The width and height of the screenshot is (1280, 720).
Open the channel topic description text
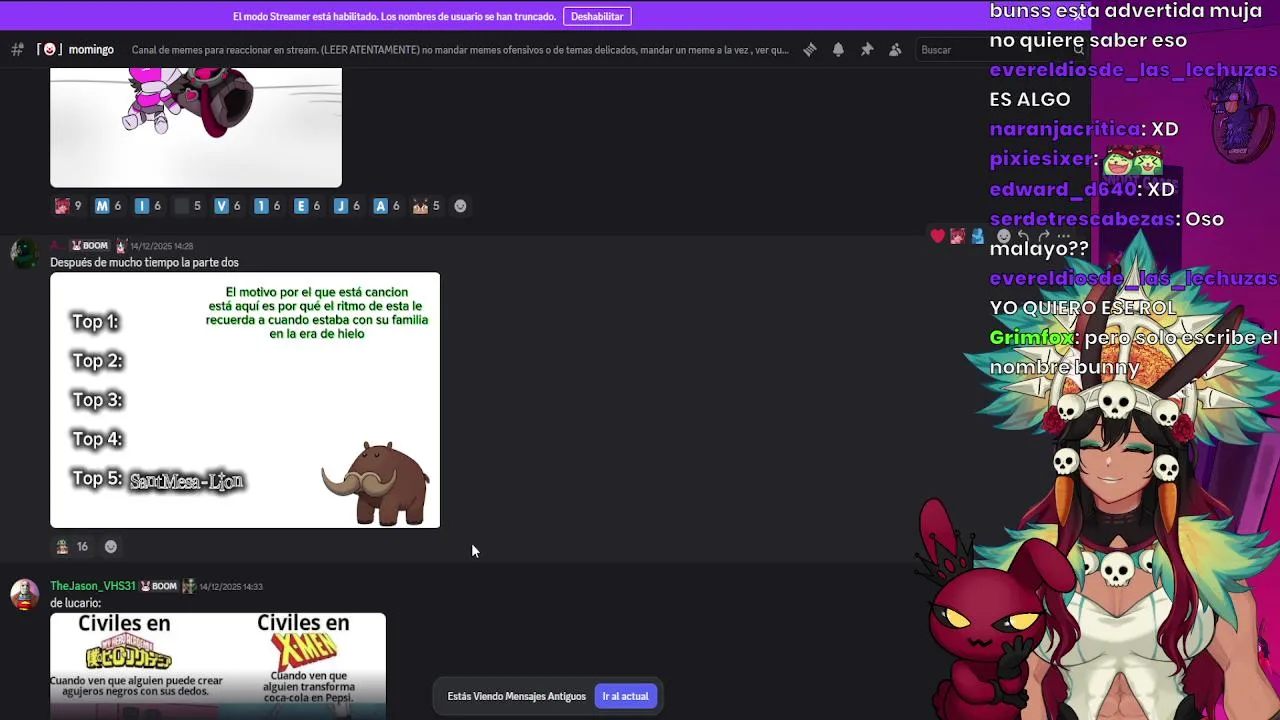tap(460, 50)
